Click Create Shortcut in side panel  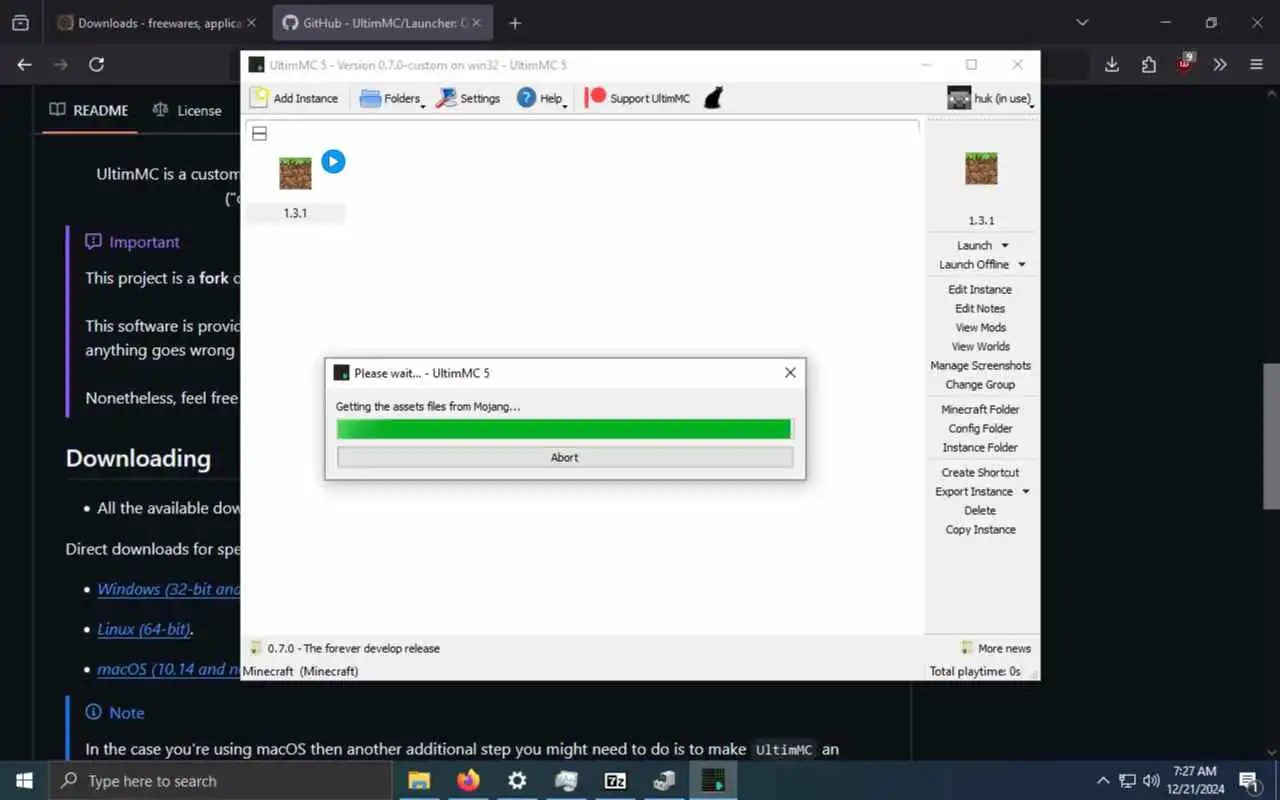980,472
